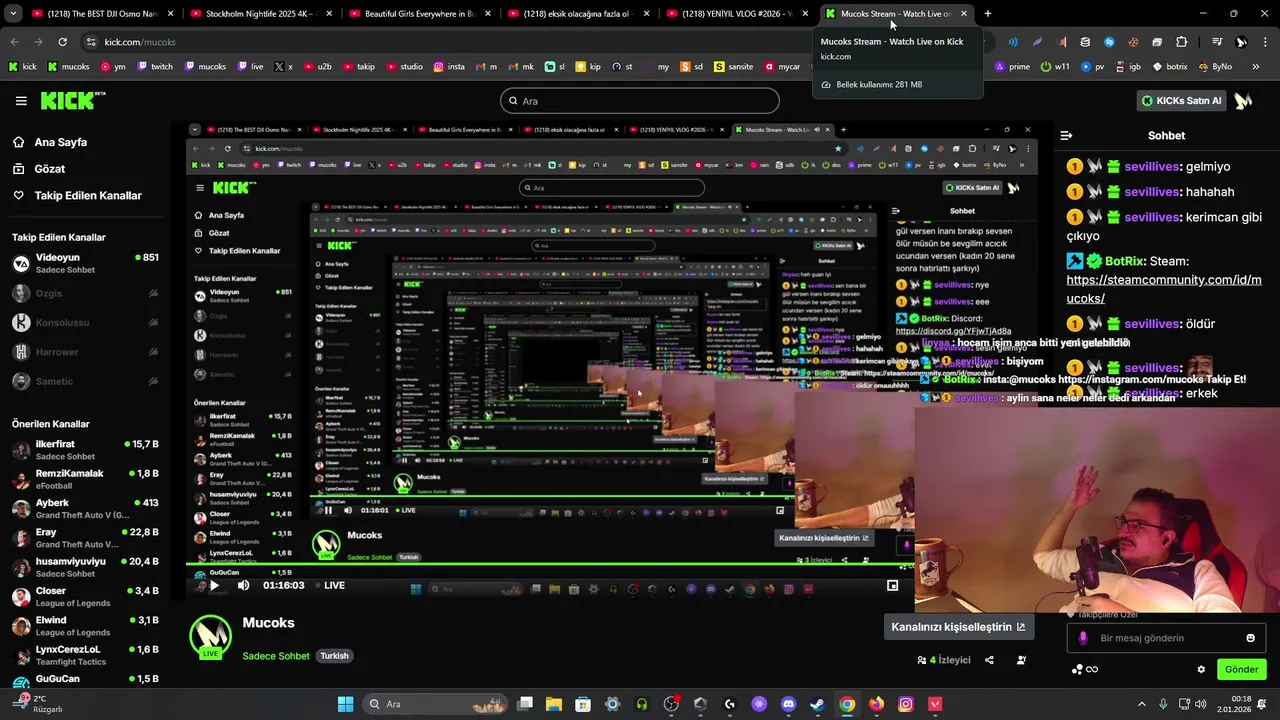Open the Steam community link in chat
The height and width of the screenshot is (720, 1280).
click(x=1164, y=289)
